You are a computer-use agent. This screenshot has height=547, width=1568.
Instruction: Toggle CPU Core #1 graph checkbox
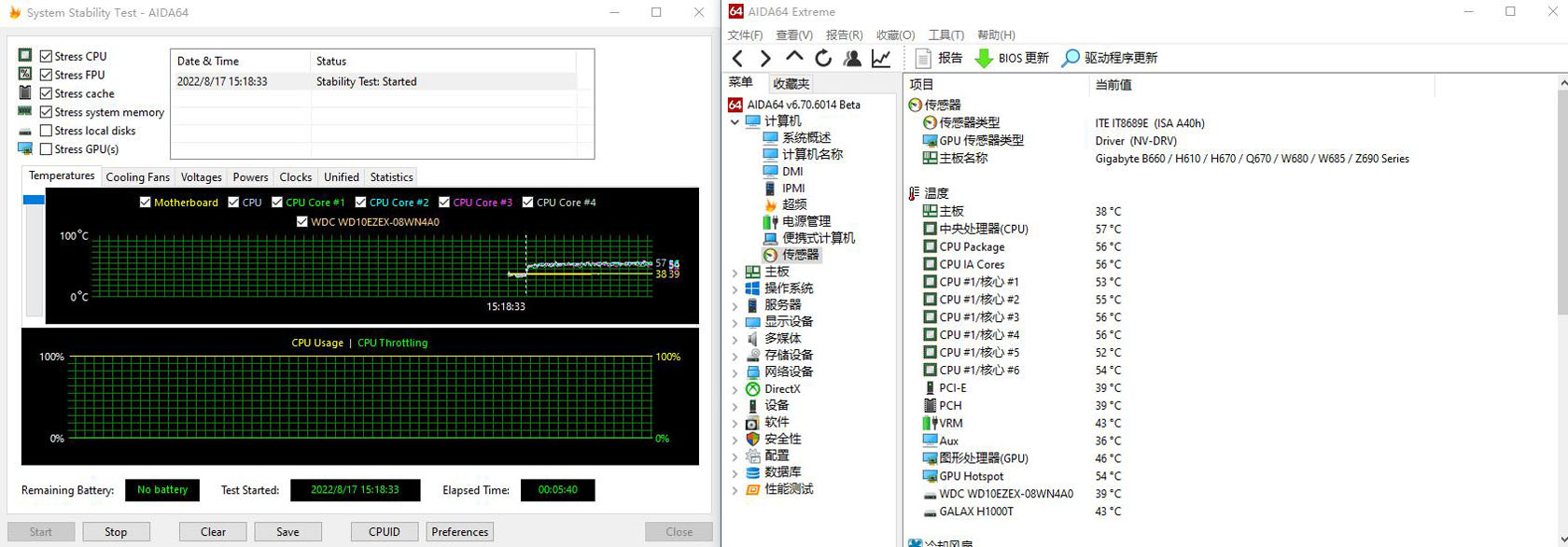(277, 203)
